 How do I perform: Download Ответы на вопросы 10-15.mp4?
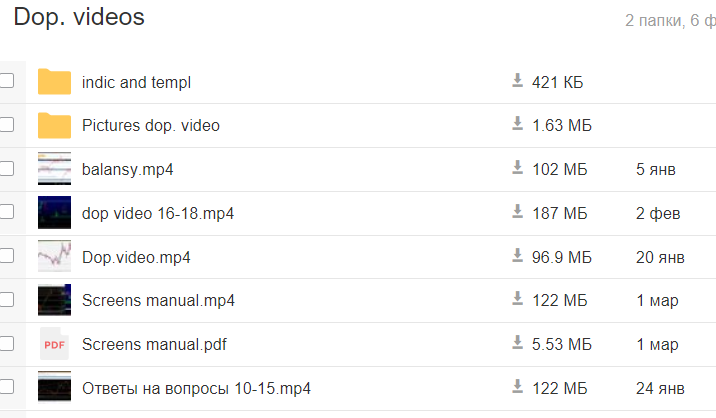[x=518, y=387]
